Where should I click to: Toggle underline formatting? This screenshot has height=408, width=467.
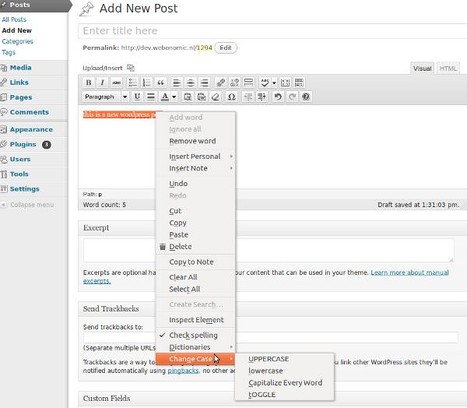click(137, 97)
